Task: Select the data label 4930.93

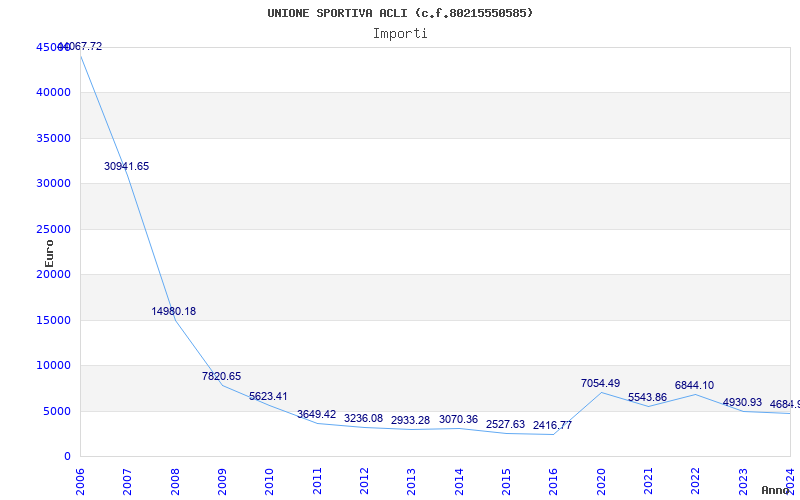Action: click(742, 403)
